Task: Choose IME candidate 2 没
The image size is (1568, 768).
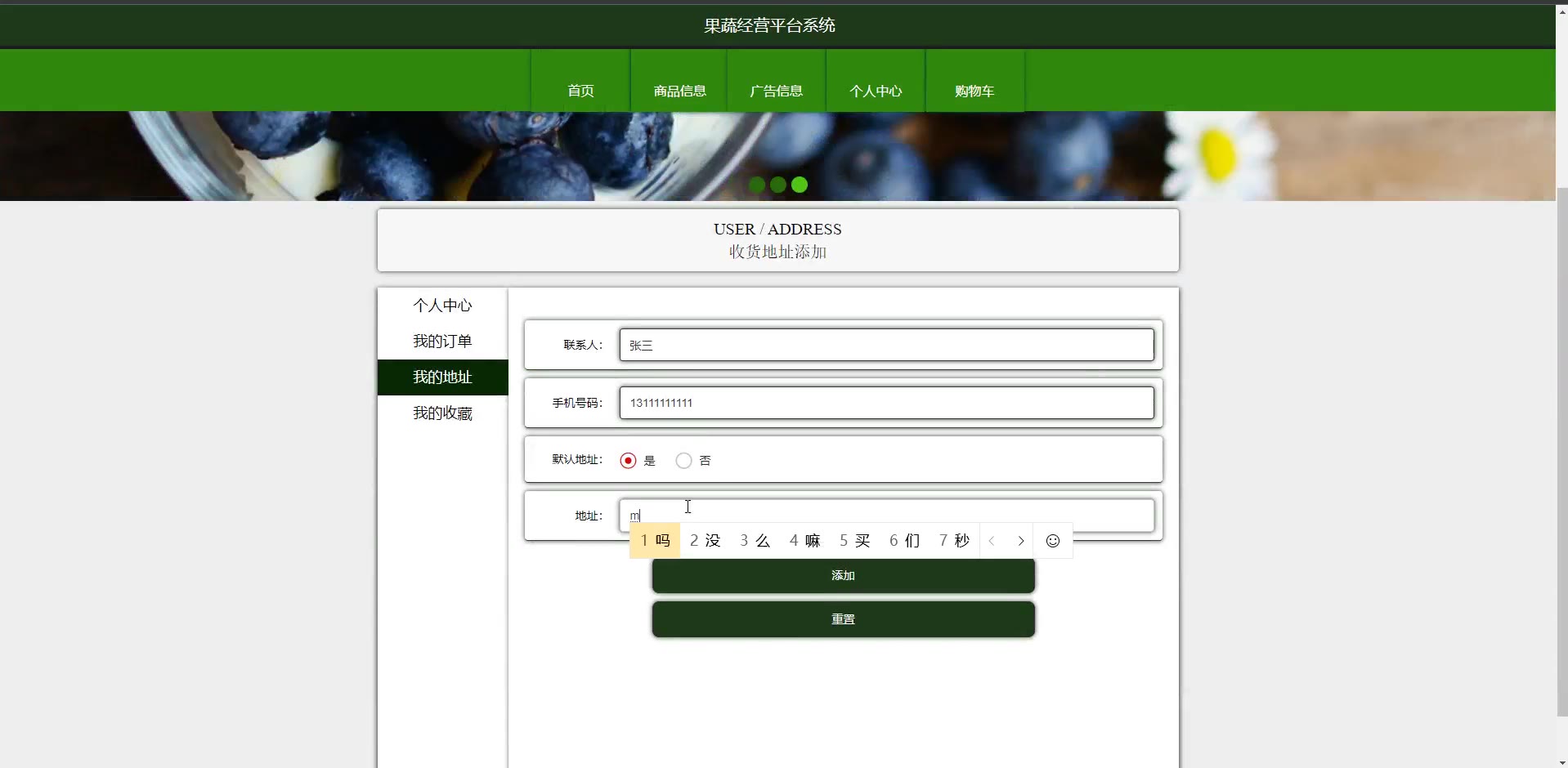Action: click(705, 541)
